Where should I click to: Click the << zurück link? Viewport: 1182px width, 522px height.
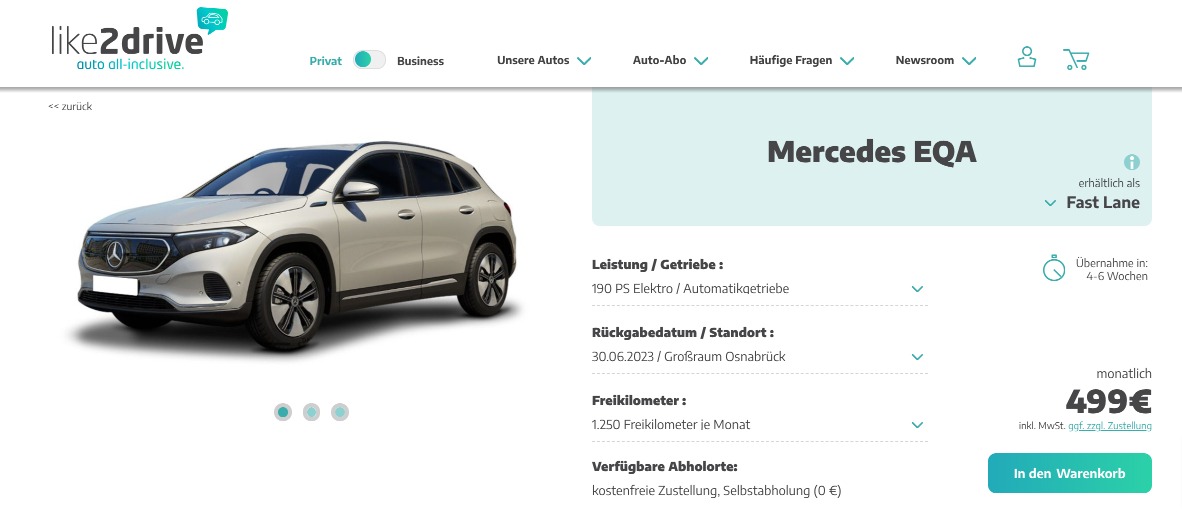[x=70, y=106]
